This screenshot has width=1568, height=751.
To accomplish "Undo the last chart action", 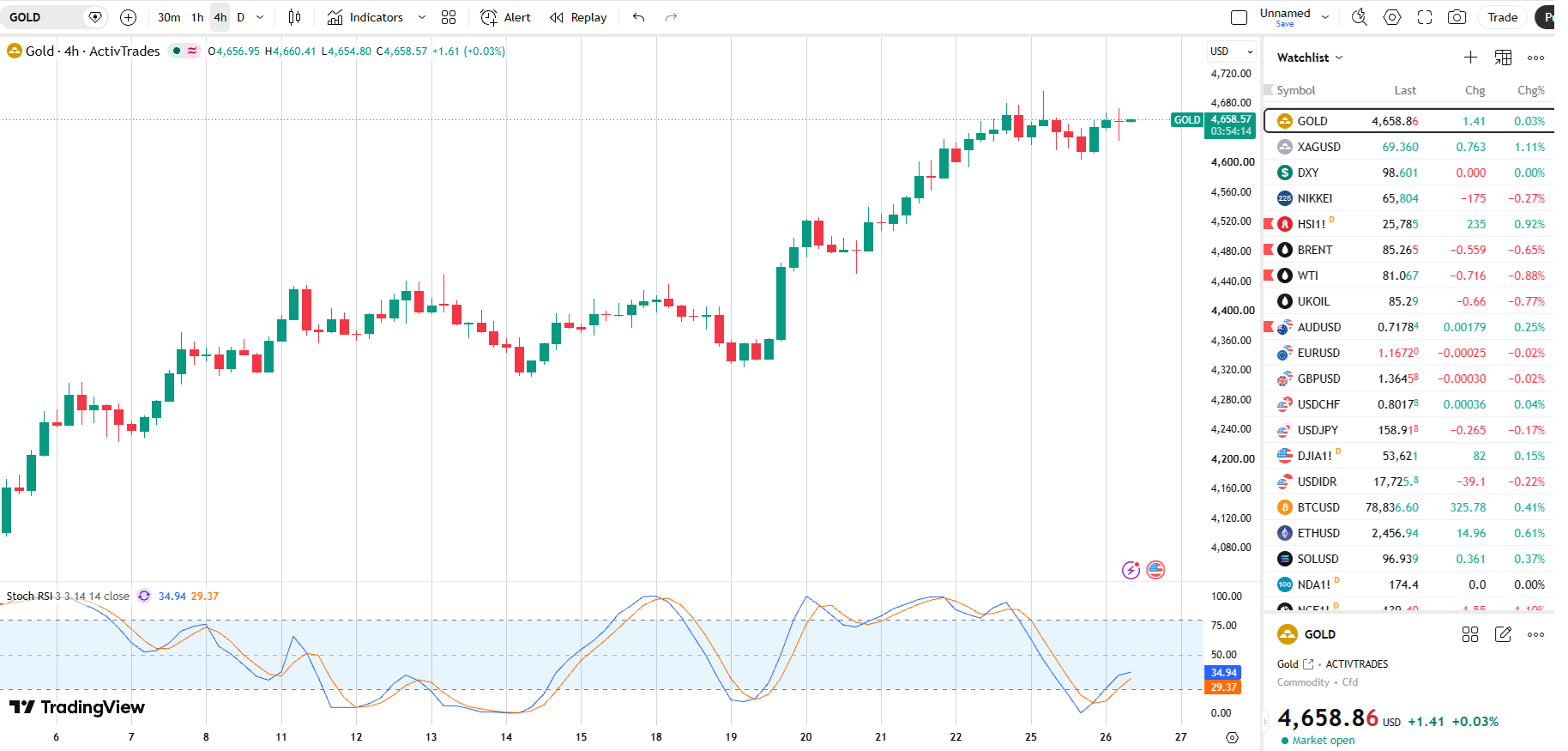I will coord(639,17).
